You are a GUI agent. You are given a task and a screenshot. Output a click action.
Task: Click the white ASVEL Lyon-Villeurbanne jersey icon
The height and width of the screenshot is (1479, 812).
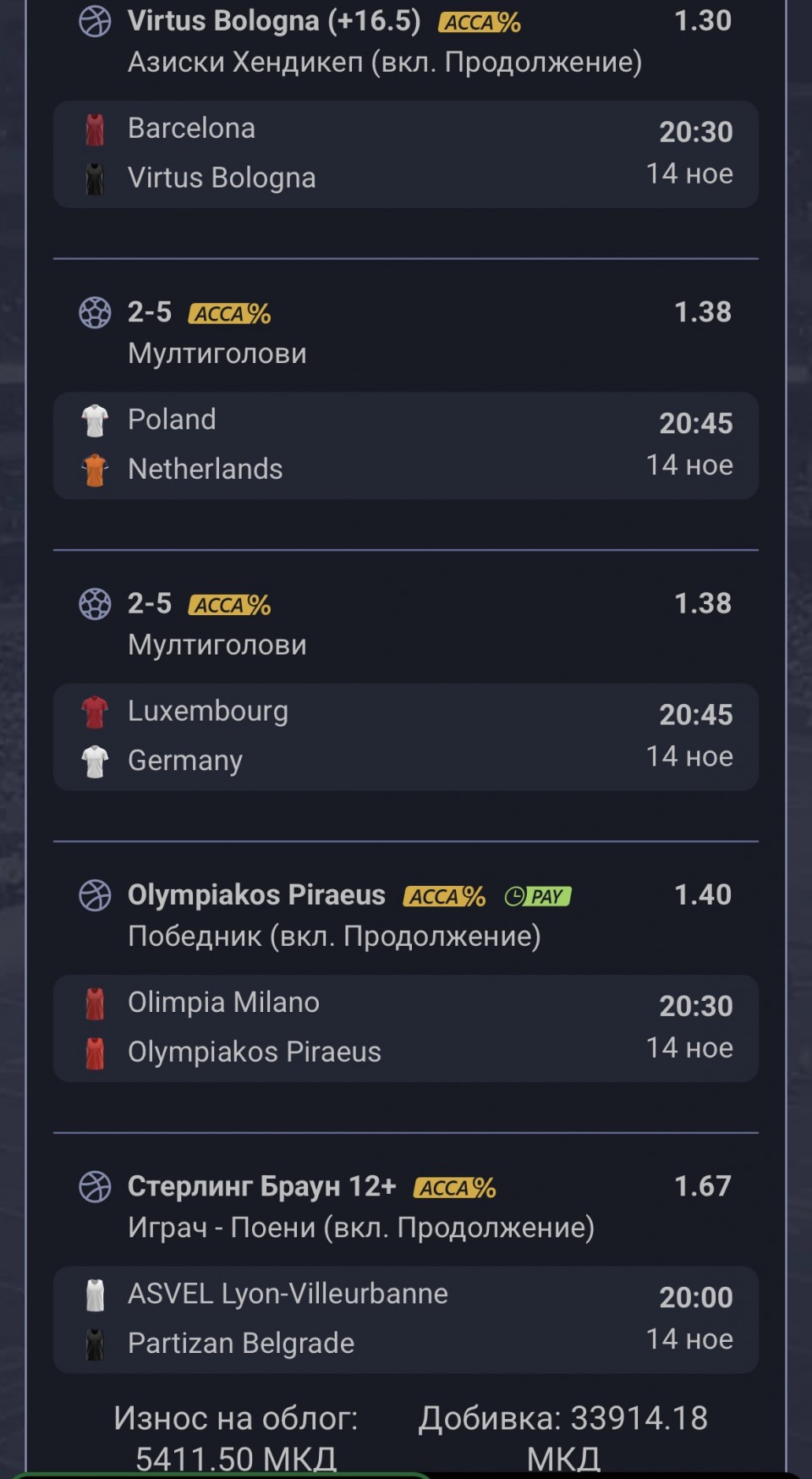pos(95,1295)
